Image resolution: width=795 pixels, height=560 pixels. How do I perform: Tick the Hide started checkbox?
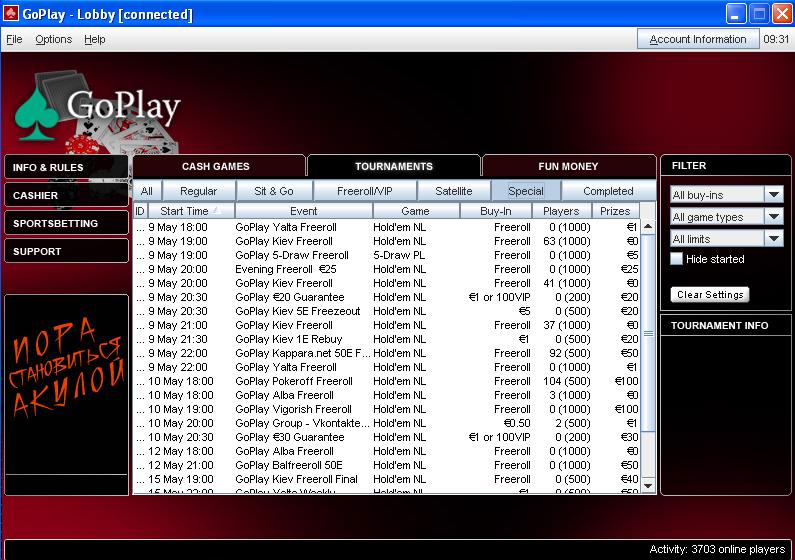(x=676, y=258)
